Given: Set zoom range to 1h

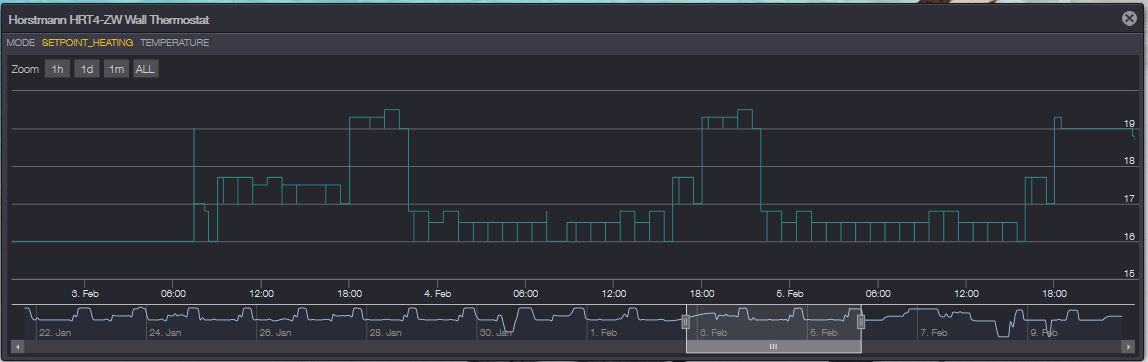Looking at the screenshot, I should click(x=57, y=70).
